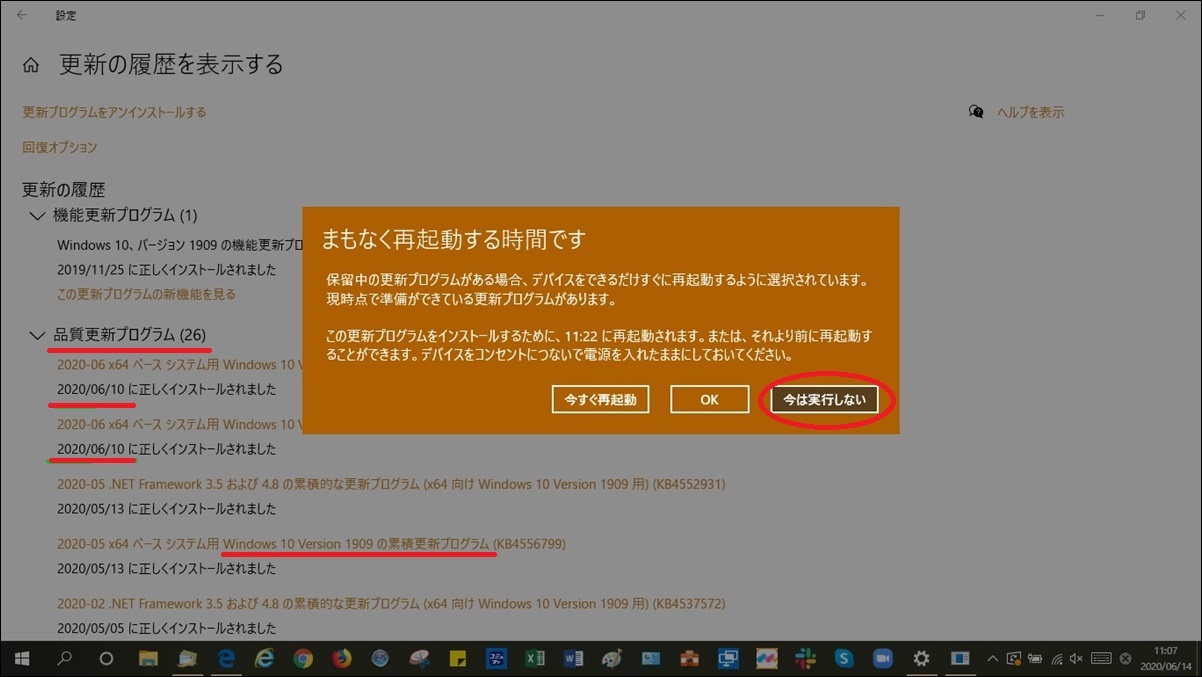Launch Firefox from the taskbar
Screen dimensions: 1202x677
coord(341,659)
